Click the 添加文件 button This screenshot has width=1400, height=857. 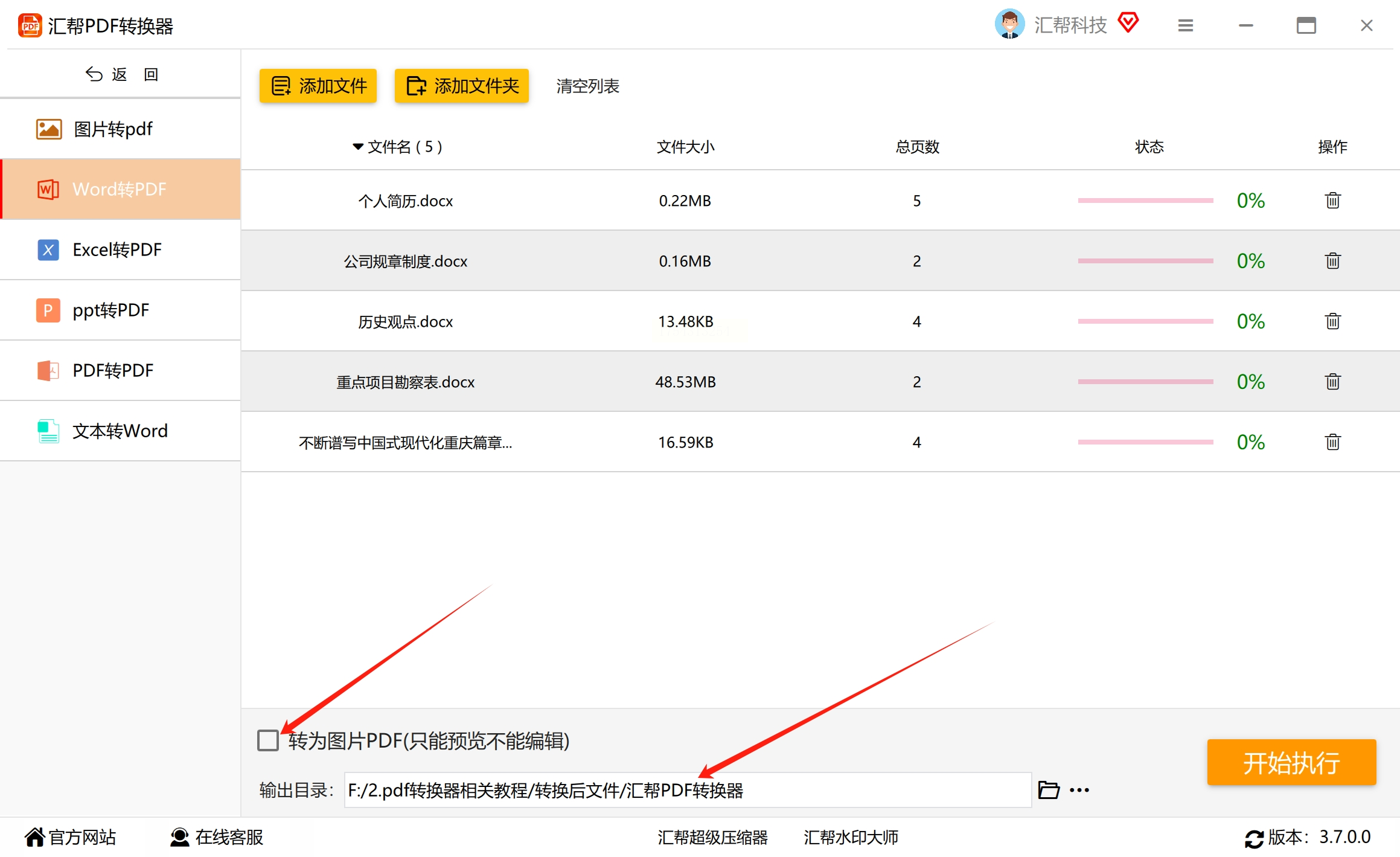[318, 86]
